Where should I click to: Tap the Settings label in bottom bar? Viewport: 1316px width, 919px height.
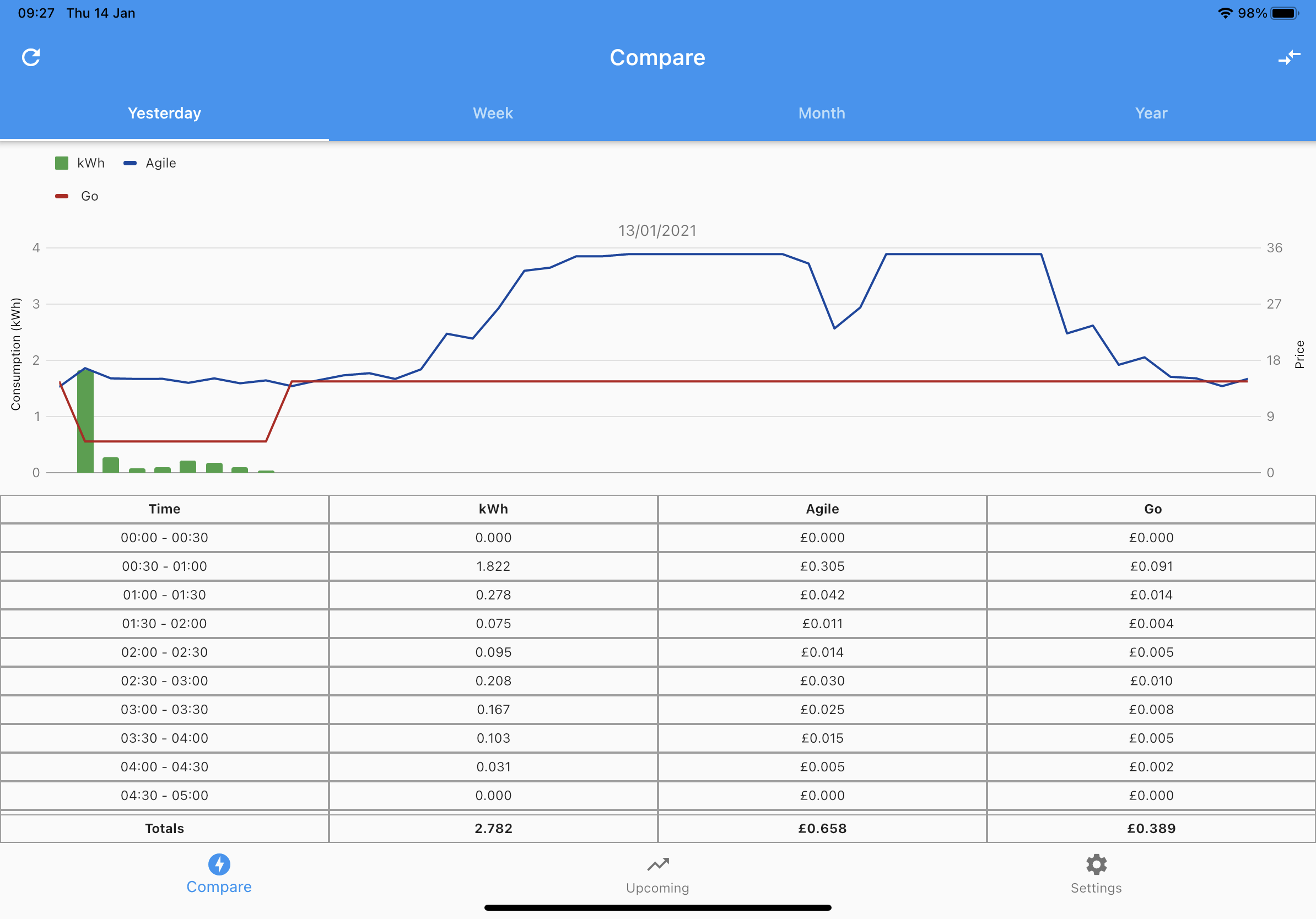tap(1096, 888)
